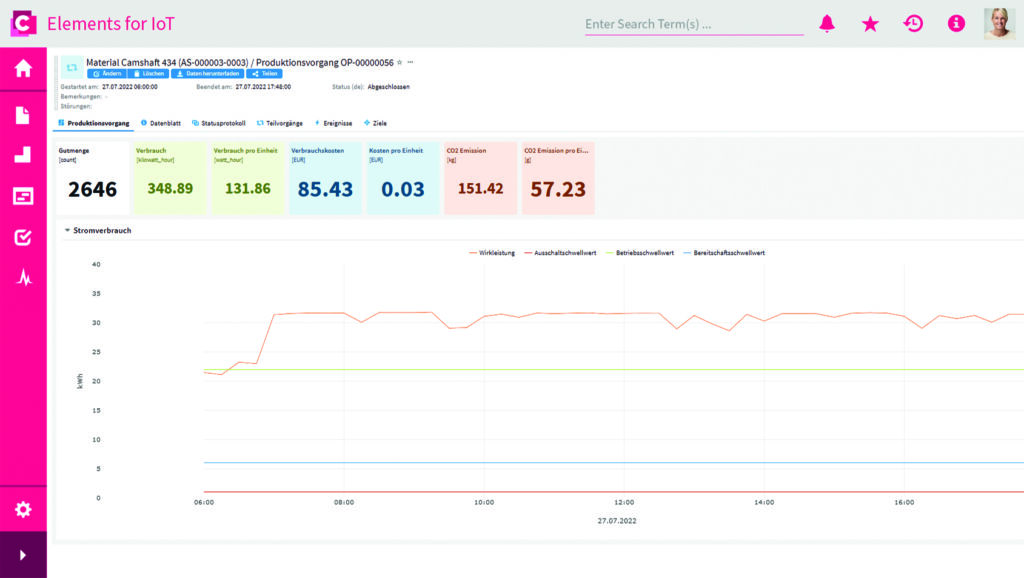Screen dimensions: 1024x578
Task: Open the Home icon in the sidebar
Action: click(23, 69)
